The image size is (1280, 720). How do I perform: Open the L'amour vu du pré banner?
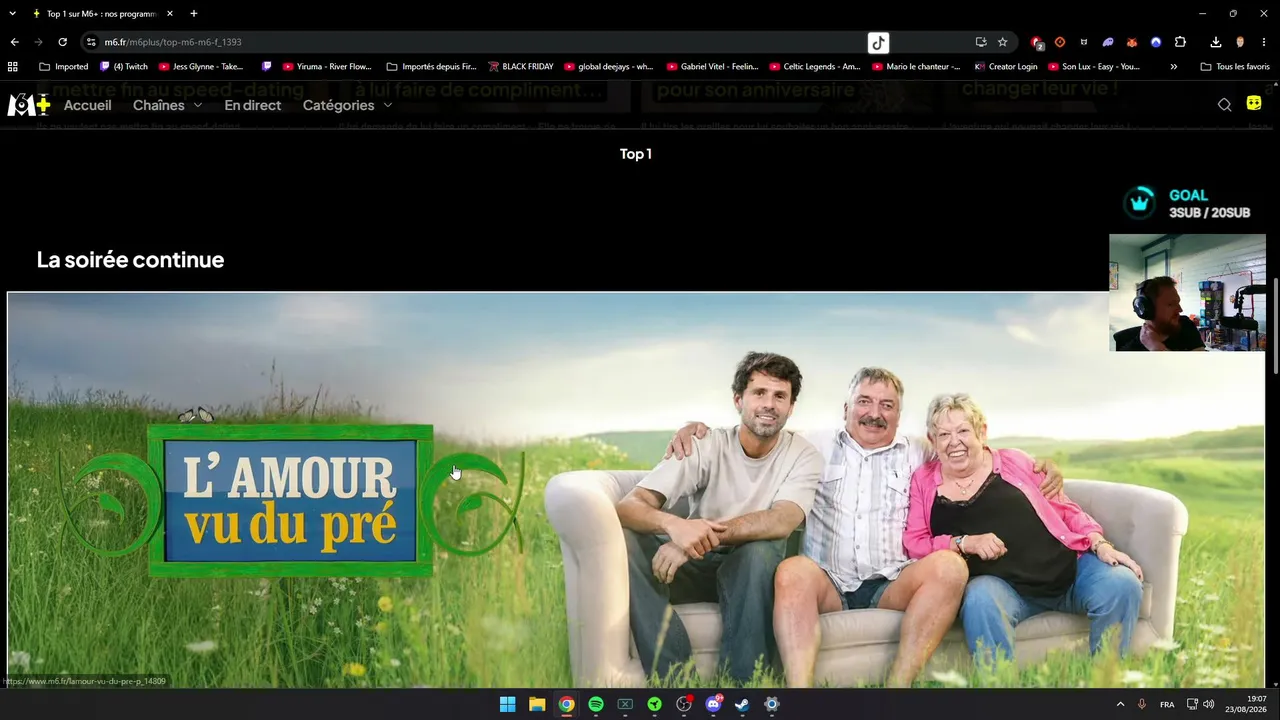pyautogui.click(x=636, y=489)
